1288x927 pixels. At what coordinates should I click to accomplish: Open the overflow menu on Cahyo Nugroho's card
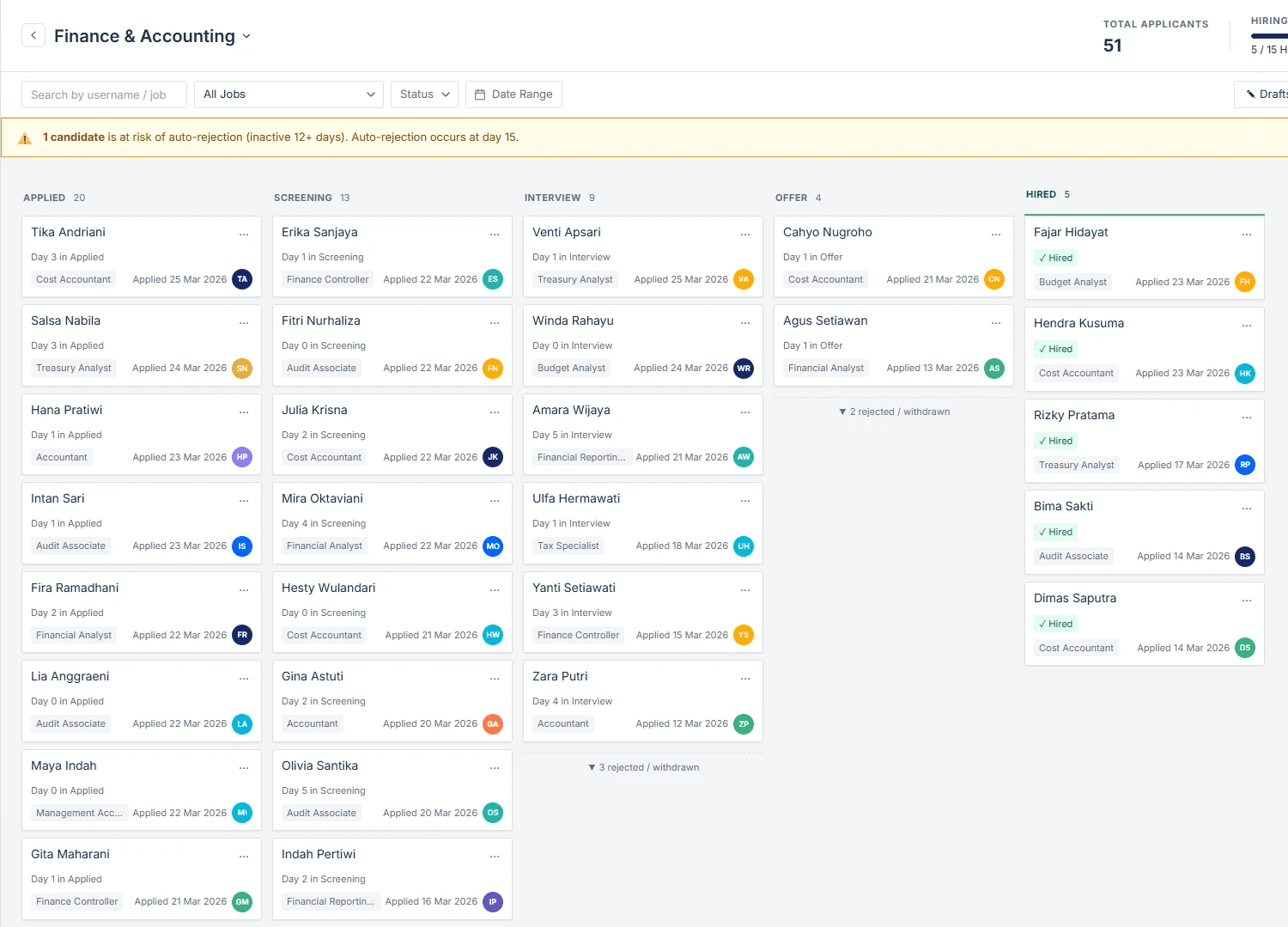[996, 234]
